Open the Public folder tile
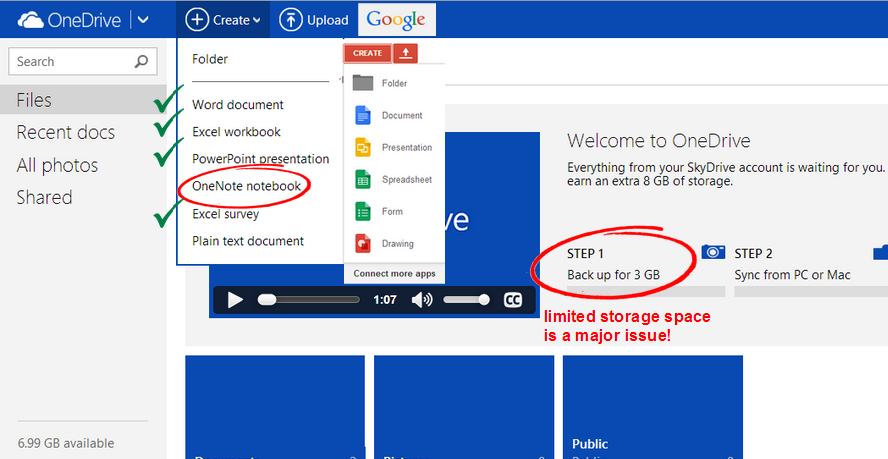This screenshot has width=888, height=459. pyautogui.click(x=652, y=407)
